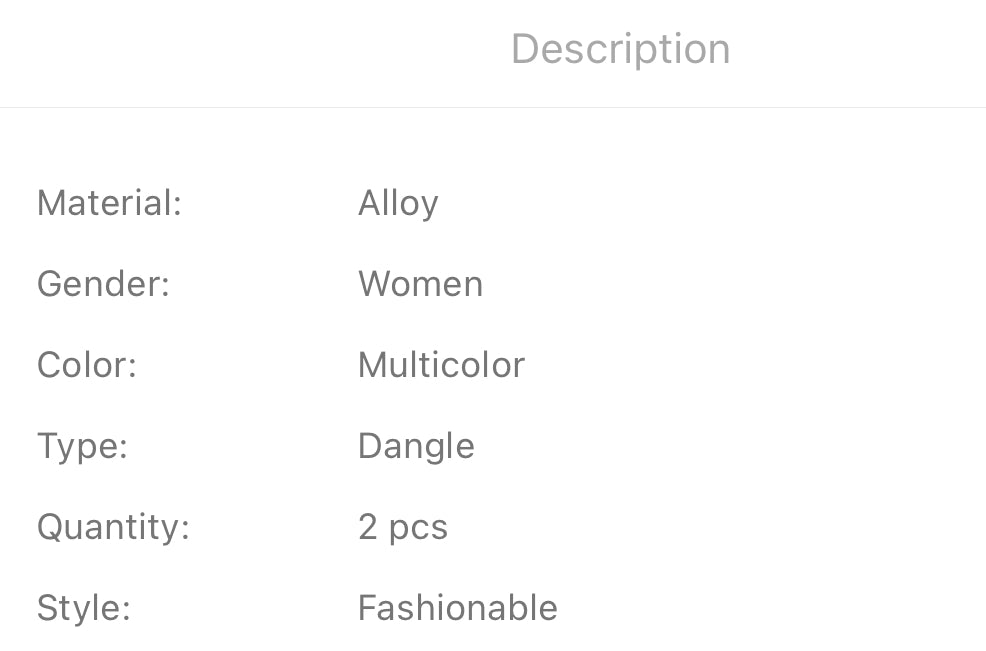Click the letter D in Description heading
This screenshot has width=986, height=651.
525,49
